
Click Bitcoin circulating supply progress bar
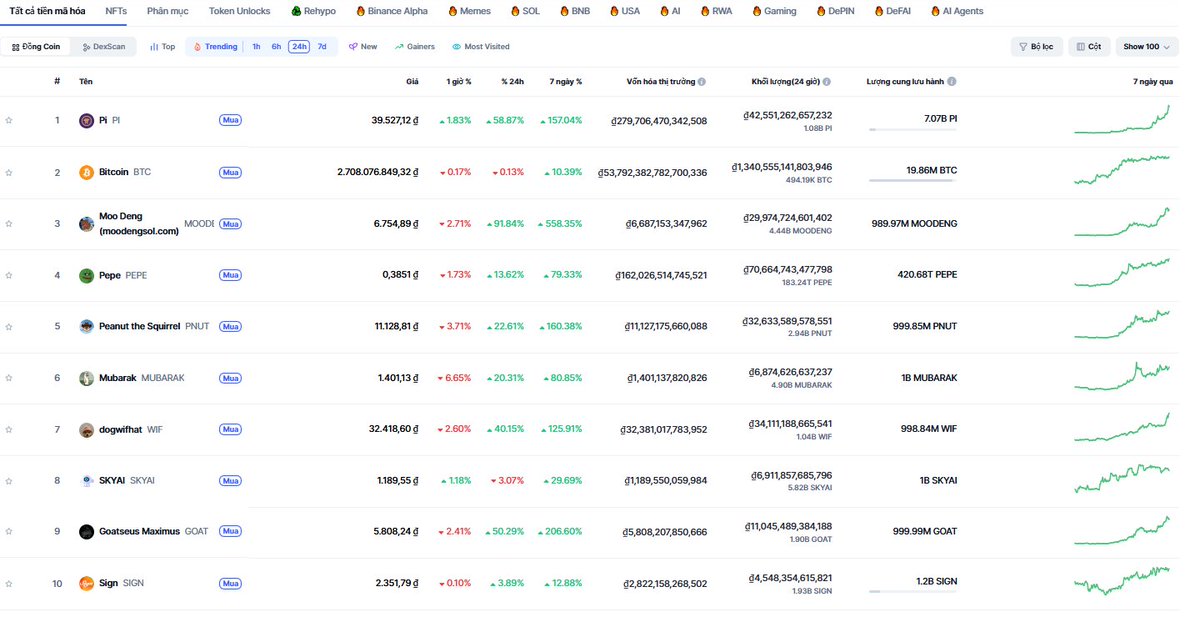point(913,181)
